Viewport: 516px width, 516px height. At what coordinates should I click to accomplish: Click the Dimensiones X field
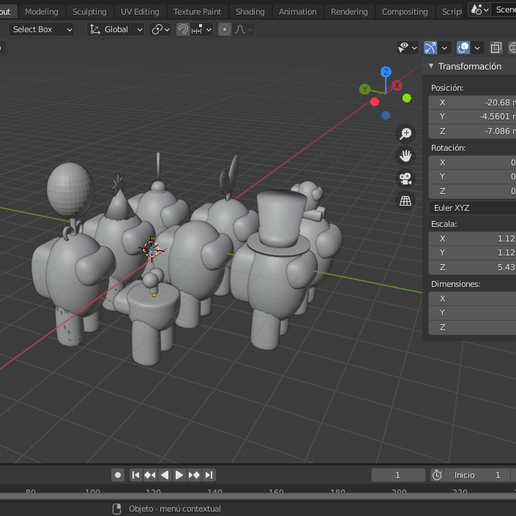coord(472,299)
